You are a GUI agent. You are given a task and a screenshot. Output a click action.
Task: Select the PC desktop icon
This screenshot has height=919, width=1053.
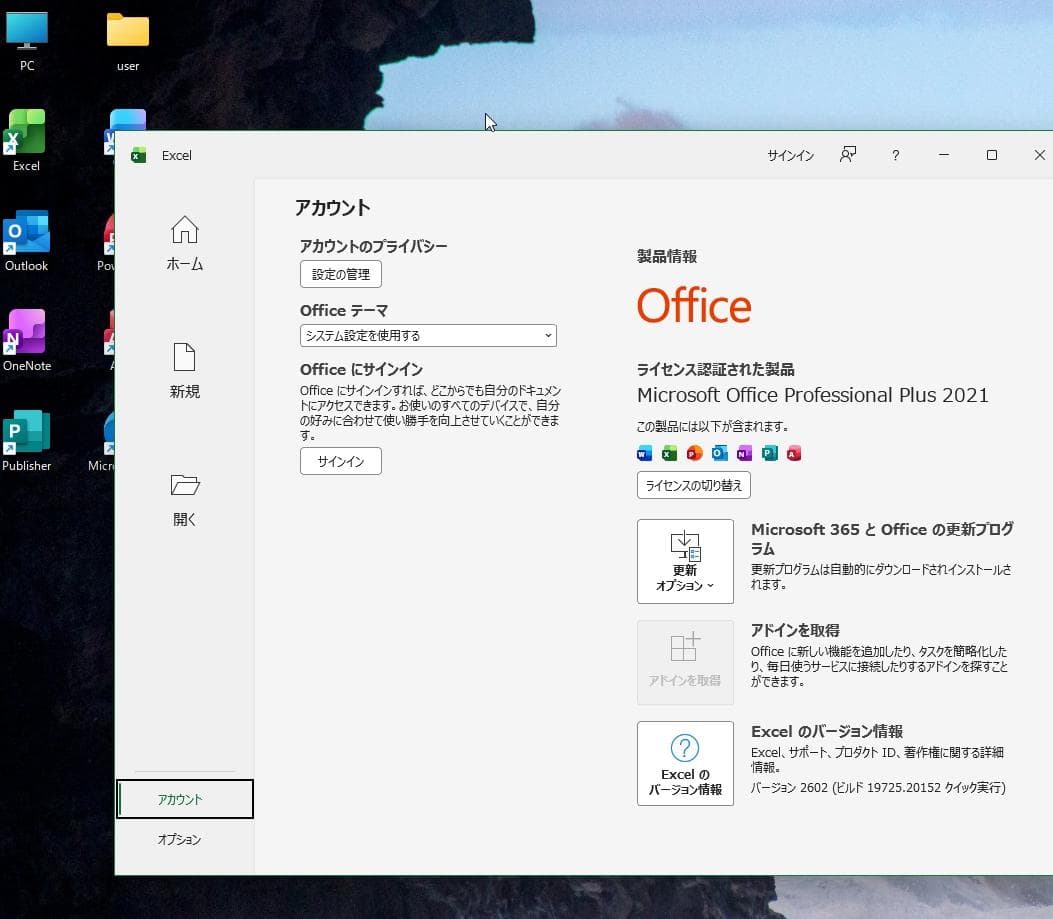pyautogui.click(x=27, y=42)
